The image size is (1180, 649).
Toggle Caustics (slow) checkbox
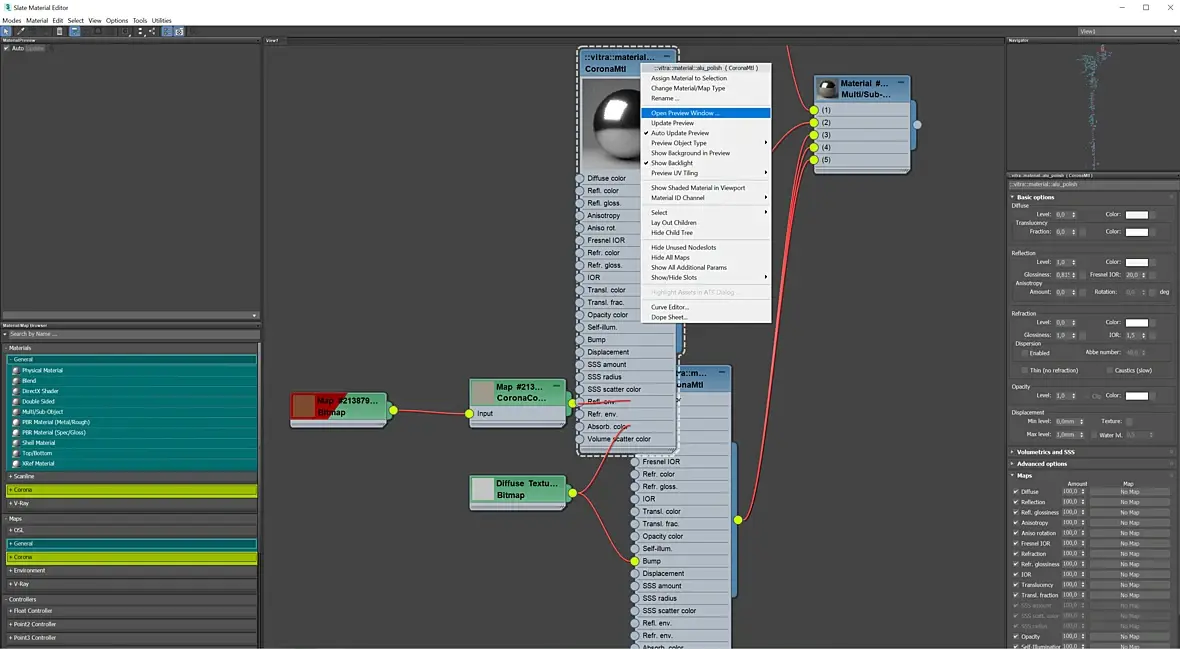[1109, 370]
